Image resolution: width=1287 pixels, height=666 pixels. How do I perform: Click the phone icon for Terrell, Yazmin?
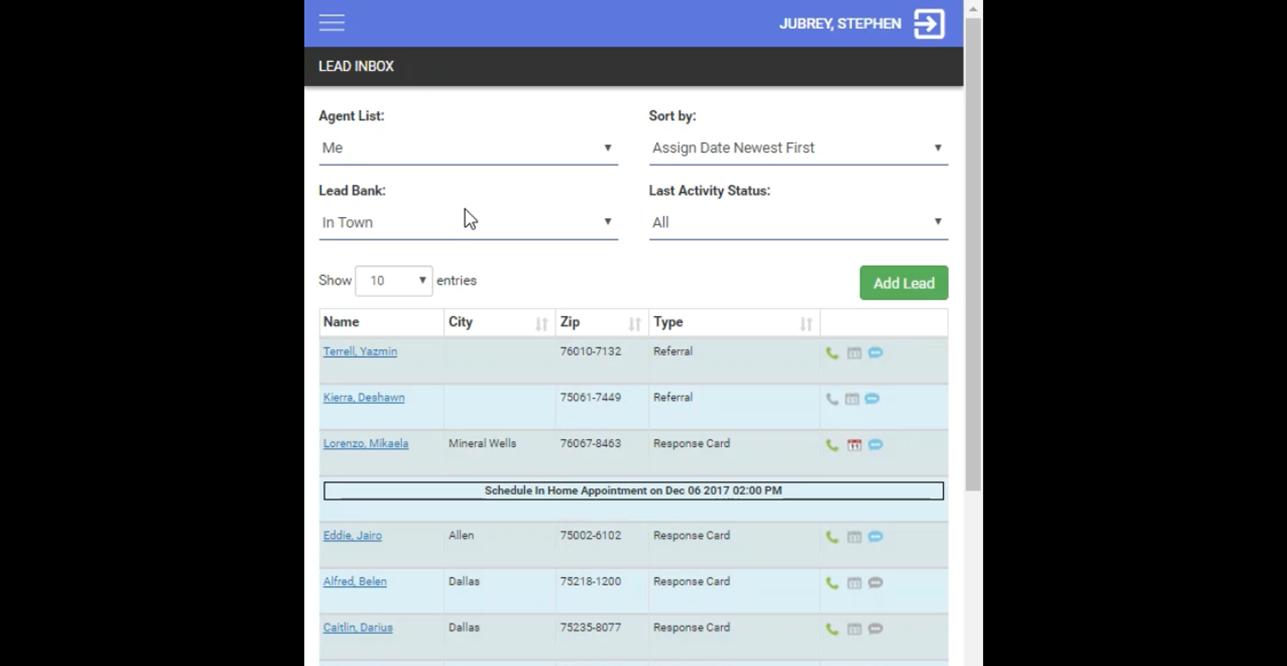point(832,353)
